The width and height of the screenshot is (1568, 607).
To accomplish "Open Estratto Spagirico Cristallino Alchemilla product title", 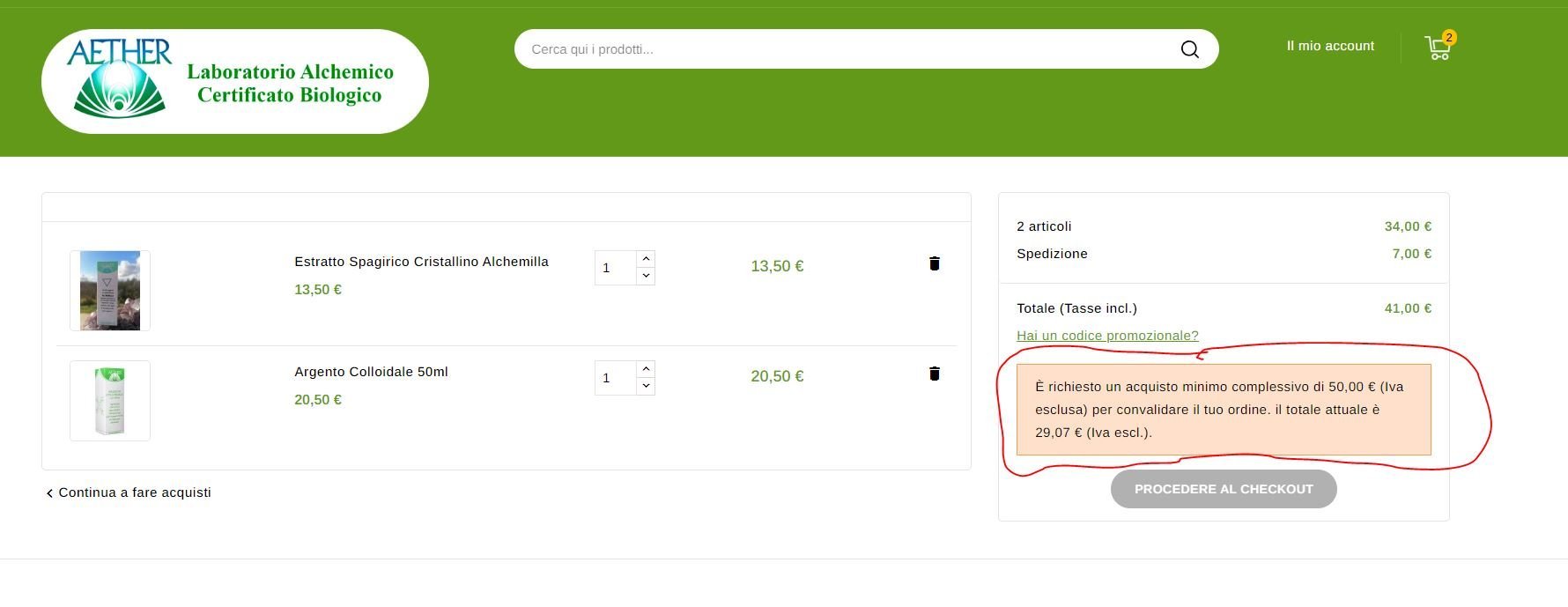I will (421, 262).
